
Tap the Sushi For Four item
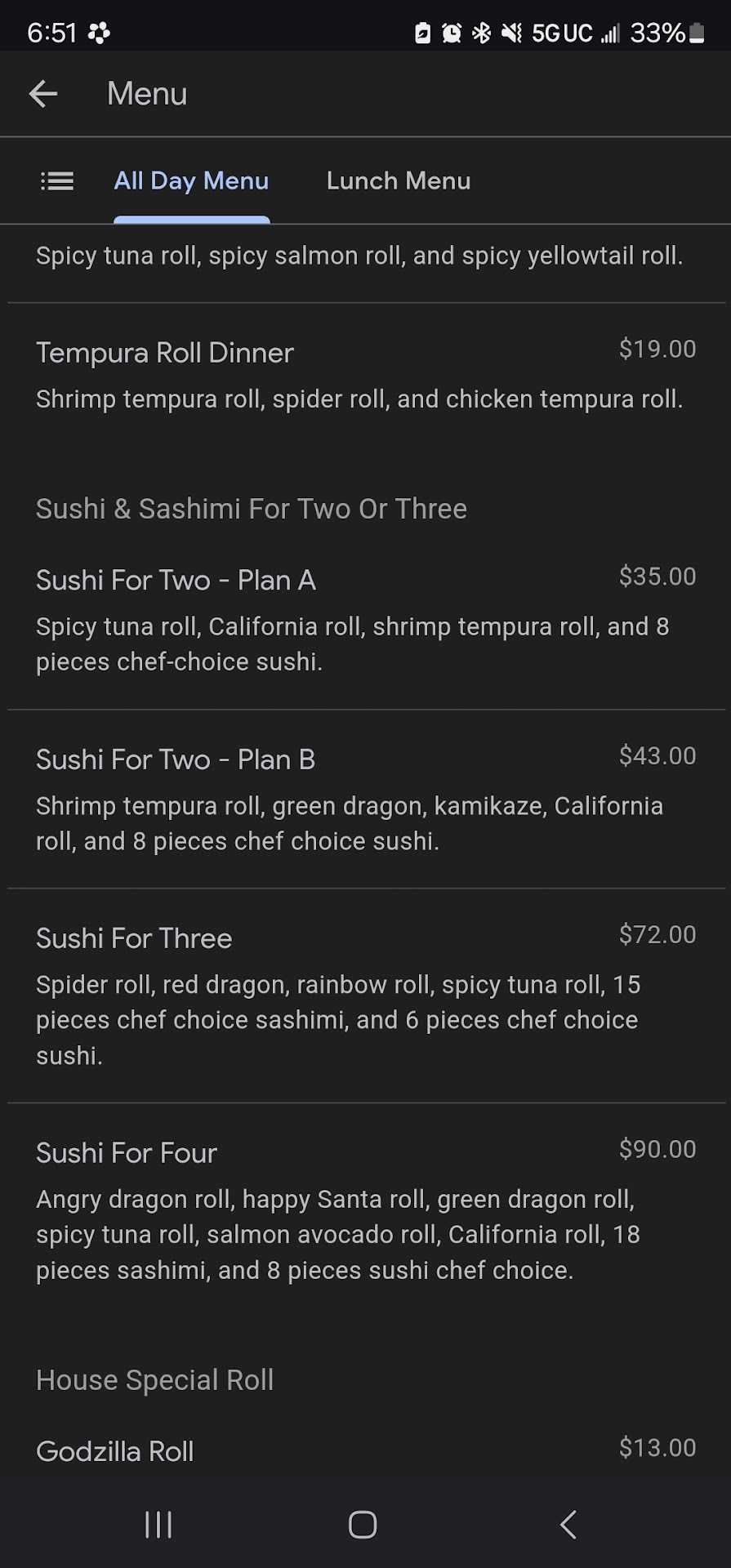127,1153
